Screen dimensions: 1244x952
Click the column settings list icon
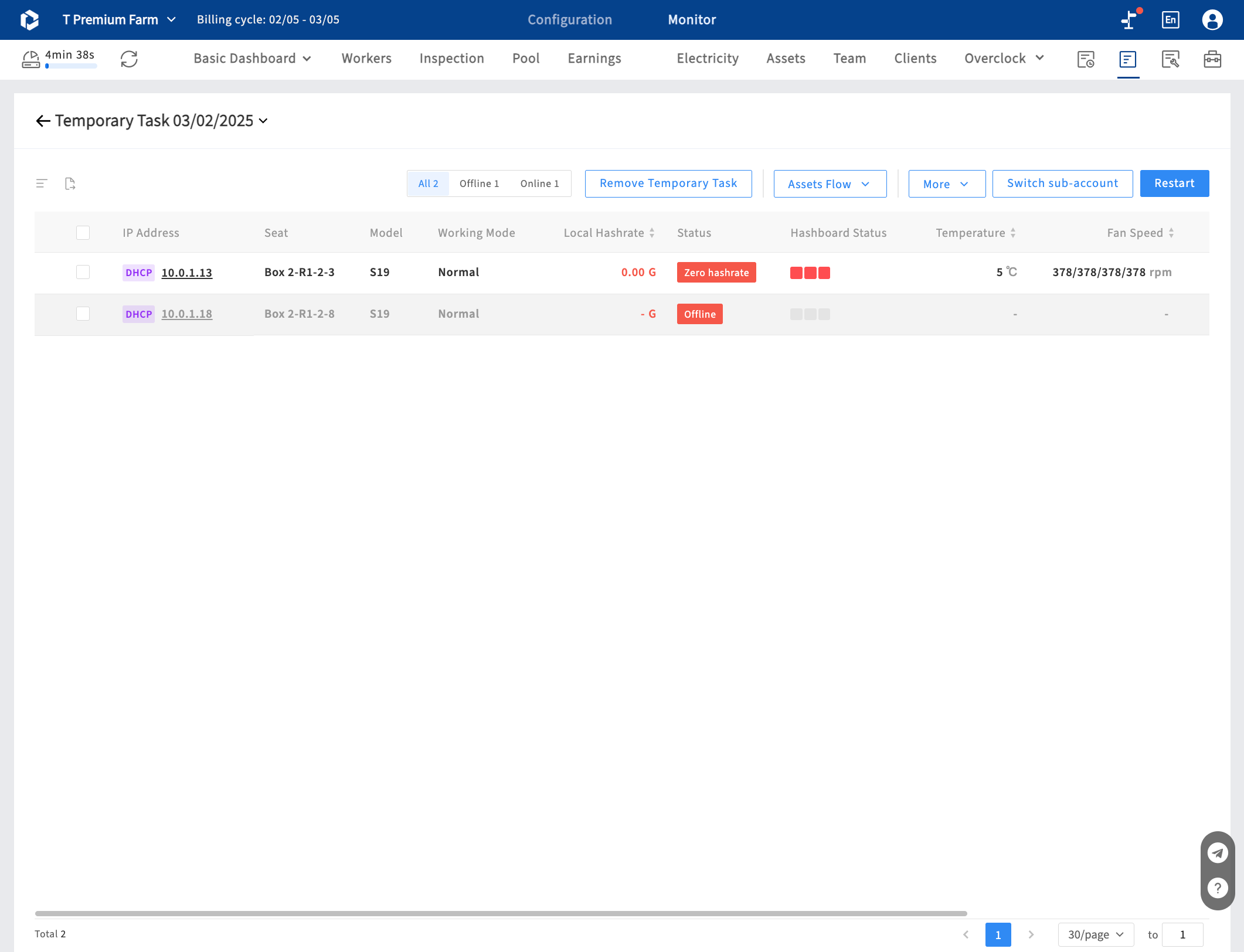(x=42, y=183)
